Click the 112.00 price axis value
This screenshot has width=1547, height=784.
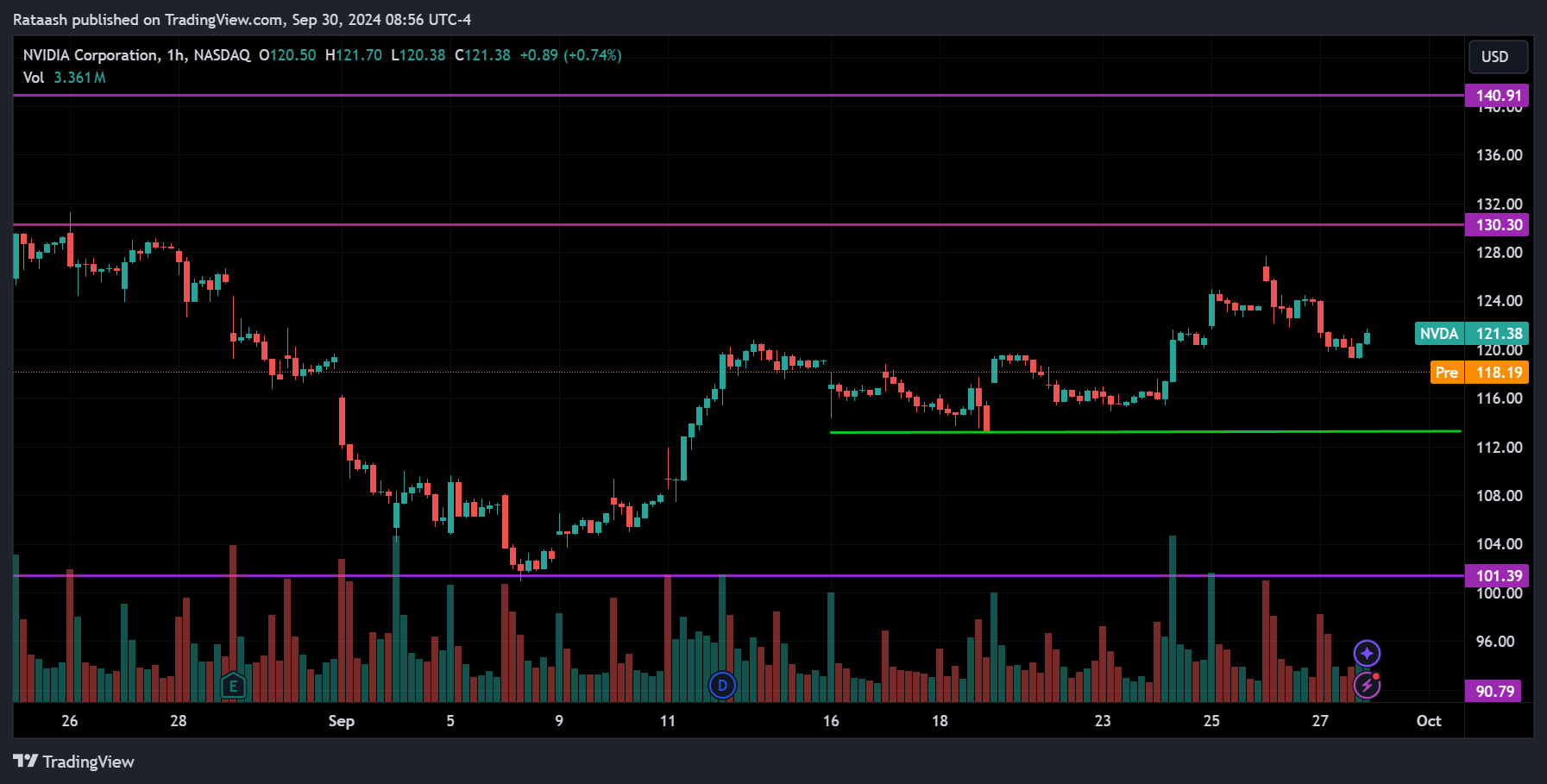[1499, 448]
